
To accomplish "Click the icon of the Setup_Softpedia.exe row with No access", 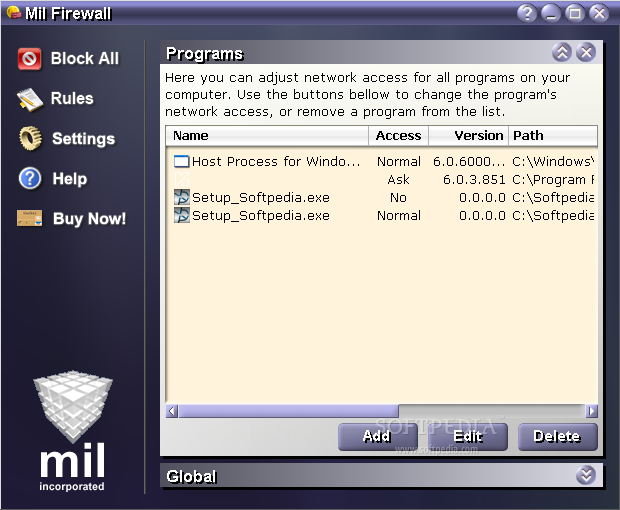I will coord(181,197).
